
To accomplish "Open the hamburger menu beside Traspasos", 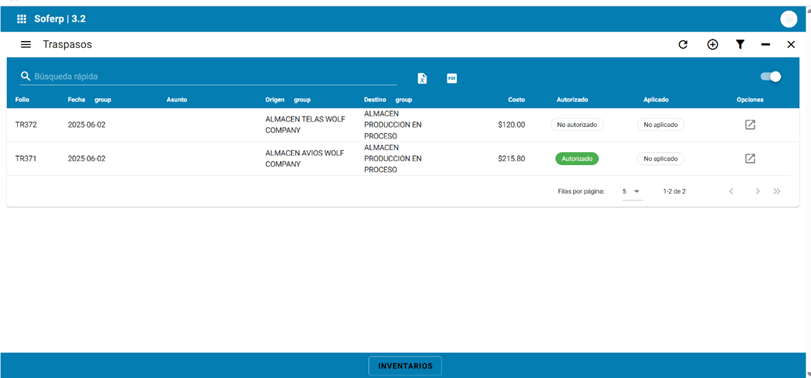I will pos(26,44).
